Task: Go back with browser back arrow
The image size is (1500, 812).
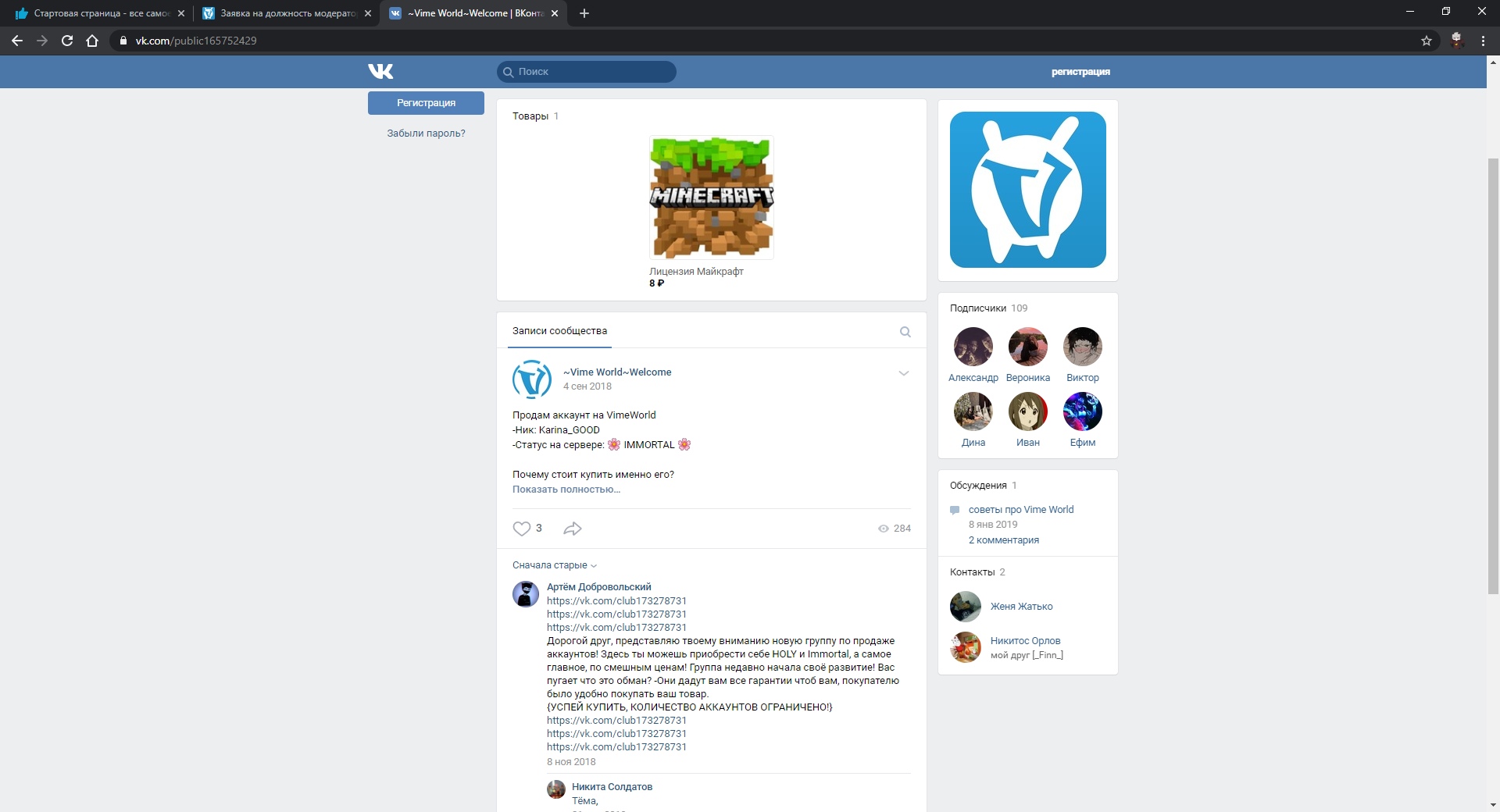Action: [17, 41]
